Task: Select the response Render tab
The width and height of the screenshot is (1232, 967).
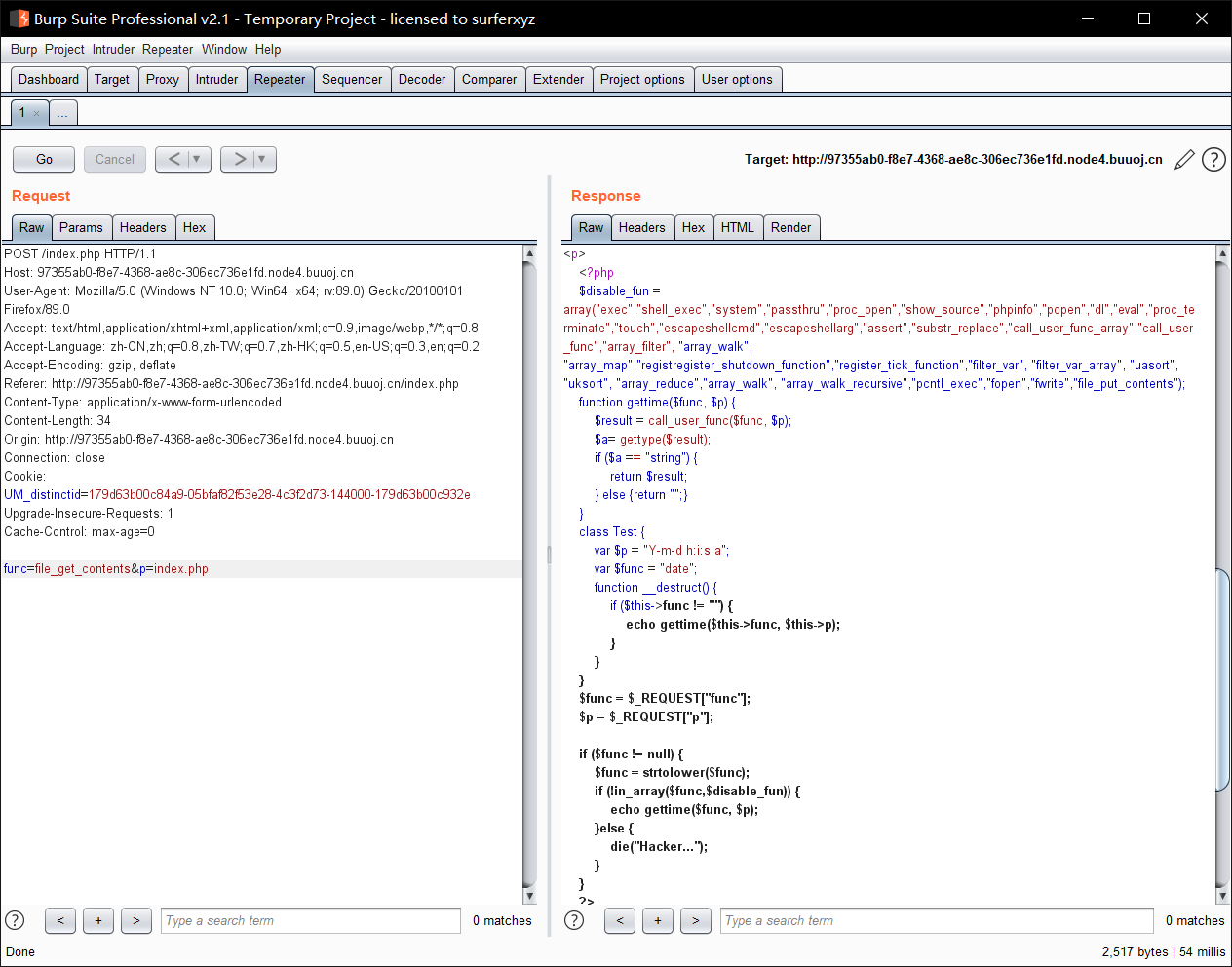Action: [x=790, y=227]
